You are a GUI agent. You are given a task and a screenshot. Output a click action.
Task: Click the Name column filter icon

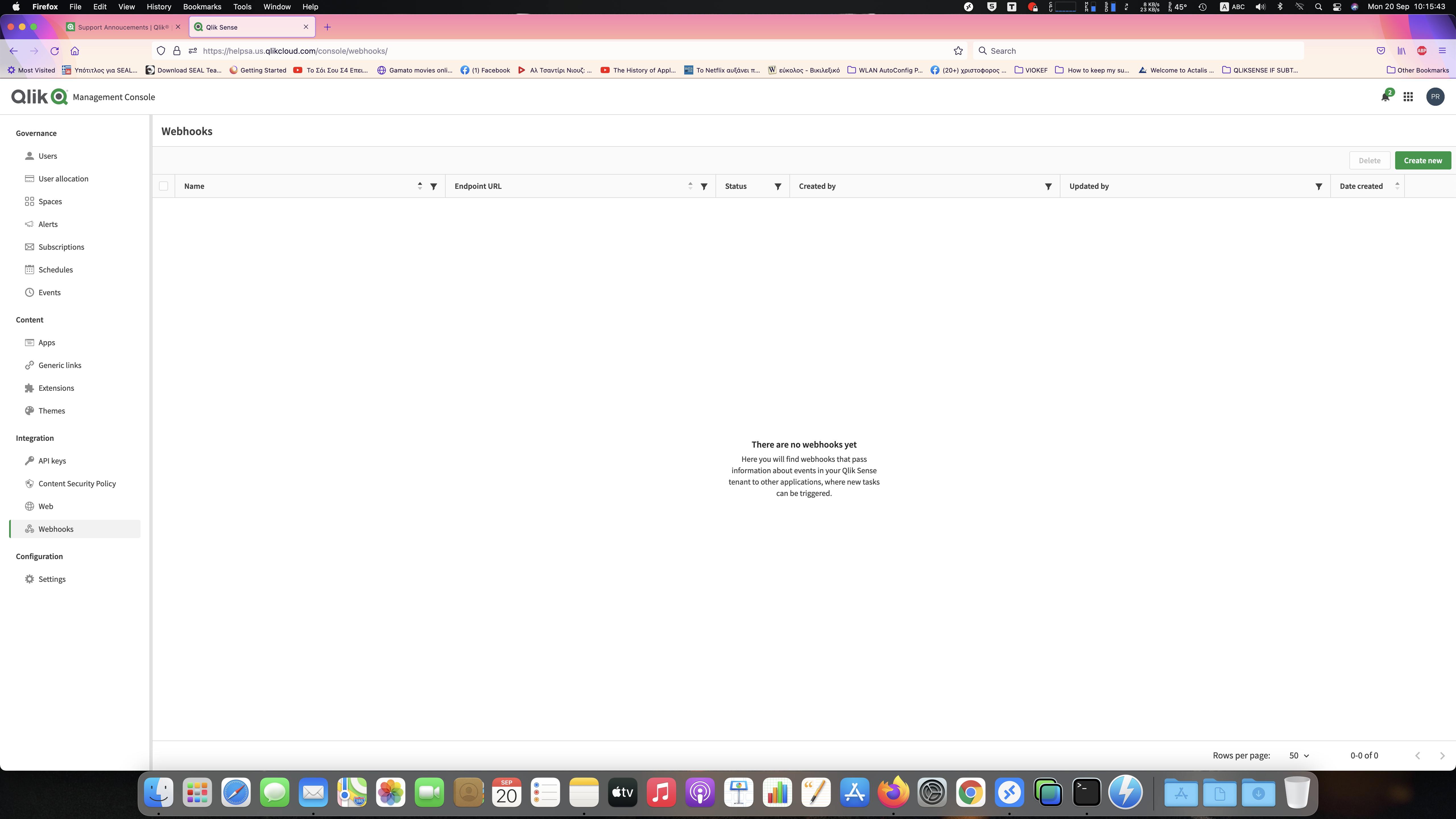coord(433,187)
